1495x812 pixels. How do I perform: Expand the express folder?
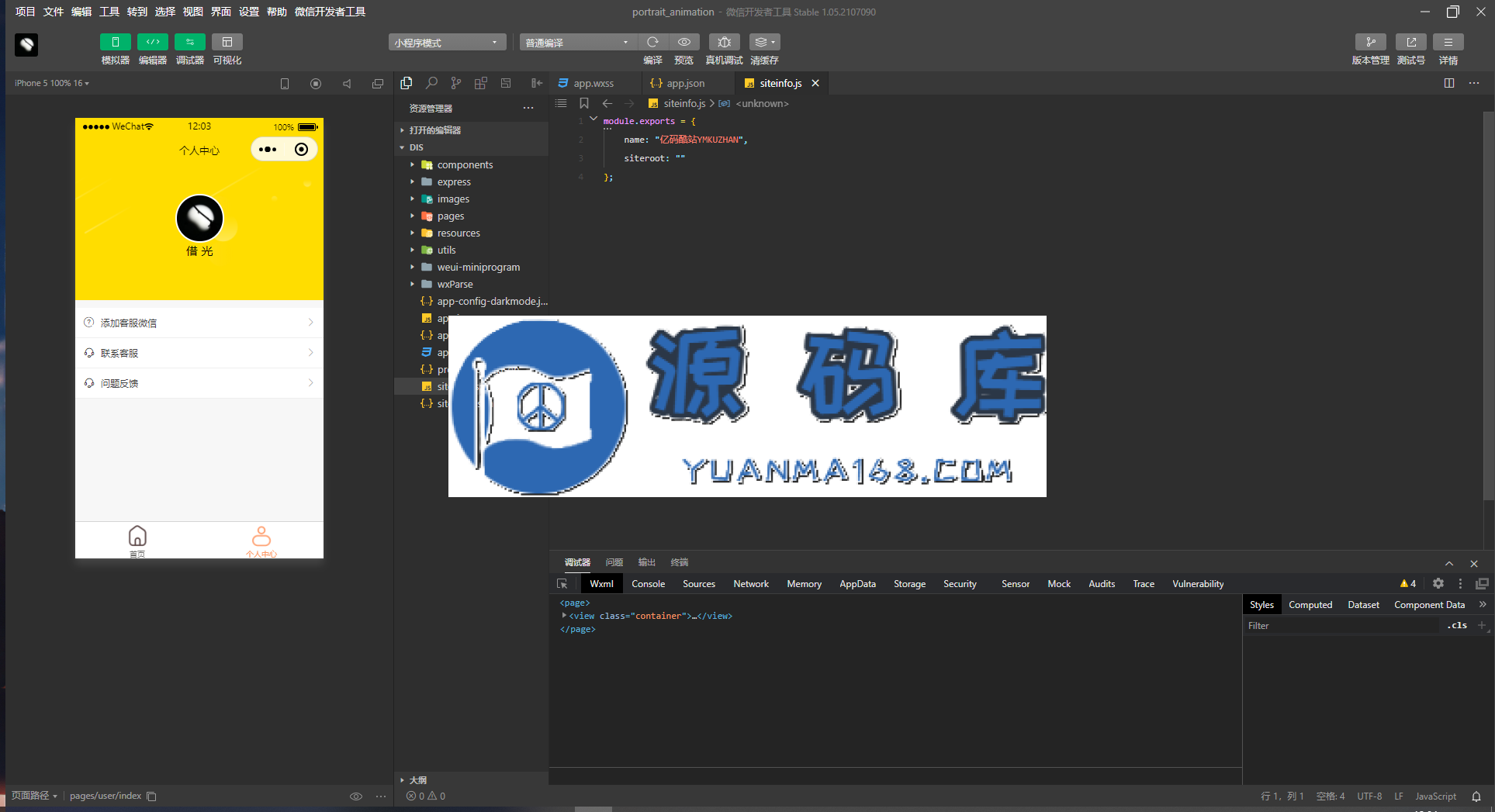coord(471,181)
